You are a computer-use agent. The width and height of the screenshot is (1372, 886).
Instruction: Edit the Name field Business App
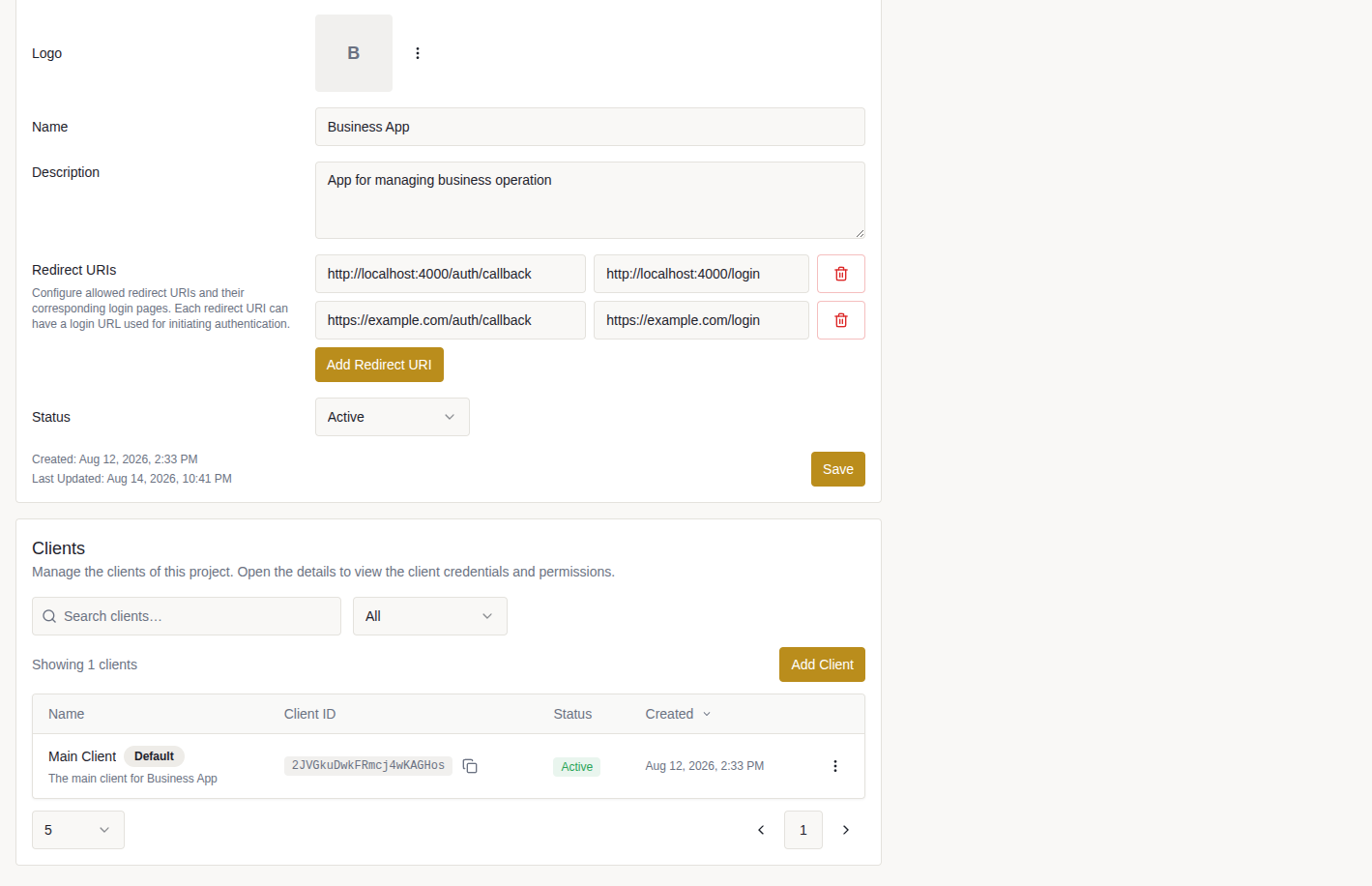coord(590,127)
